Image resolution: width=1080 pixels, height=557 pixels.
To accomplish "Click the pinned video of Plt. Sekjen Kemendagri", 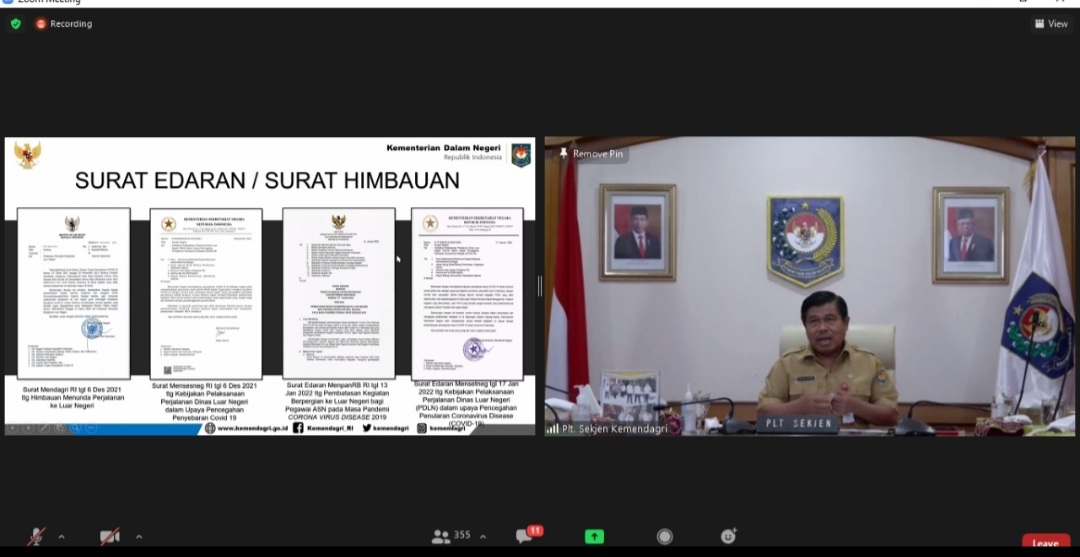I will point(809,286).
